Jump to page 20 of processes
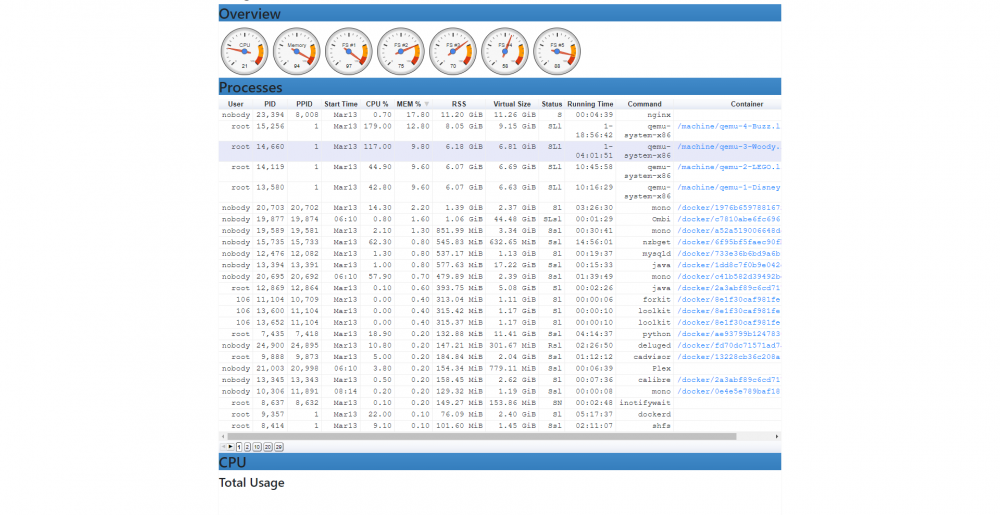The height and width of the screenshot is (515, 1000). 268,447
